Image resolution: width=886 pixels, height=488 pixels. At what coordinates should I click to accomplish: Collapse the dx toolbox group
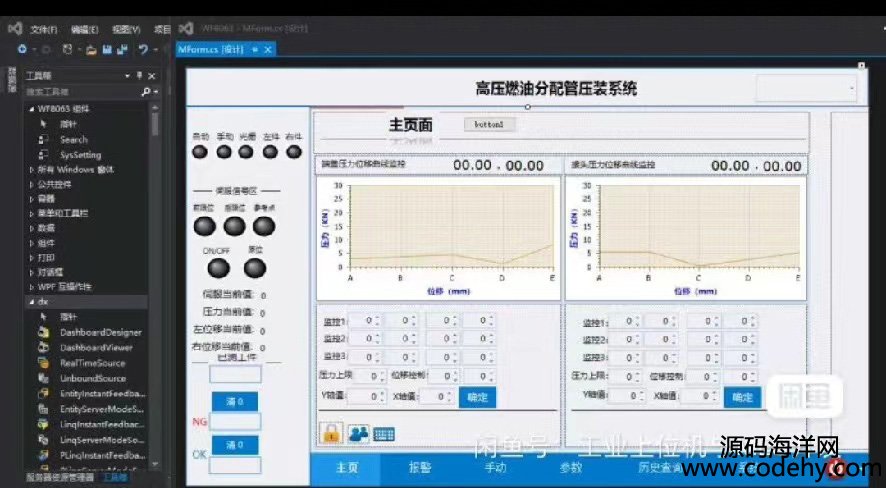click(x=31, y=301)
